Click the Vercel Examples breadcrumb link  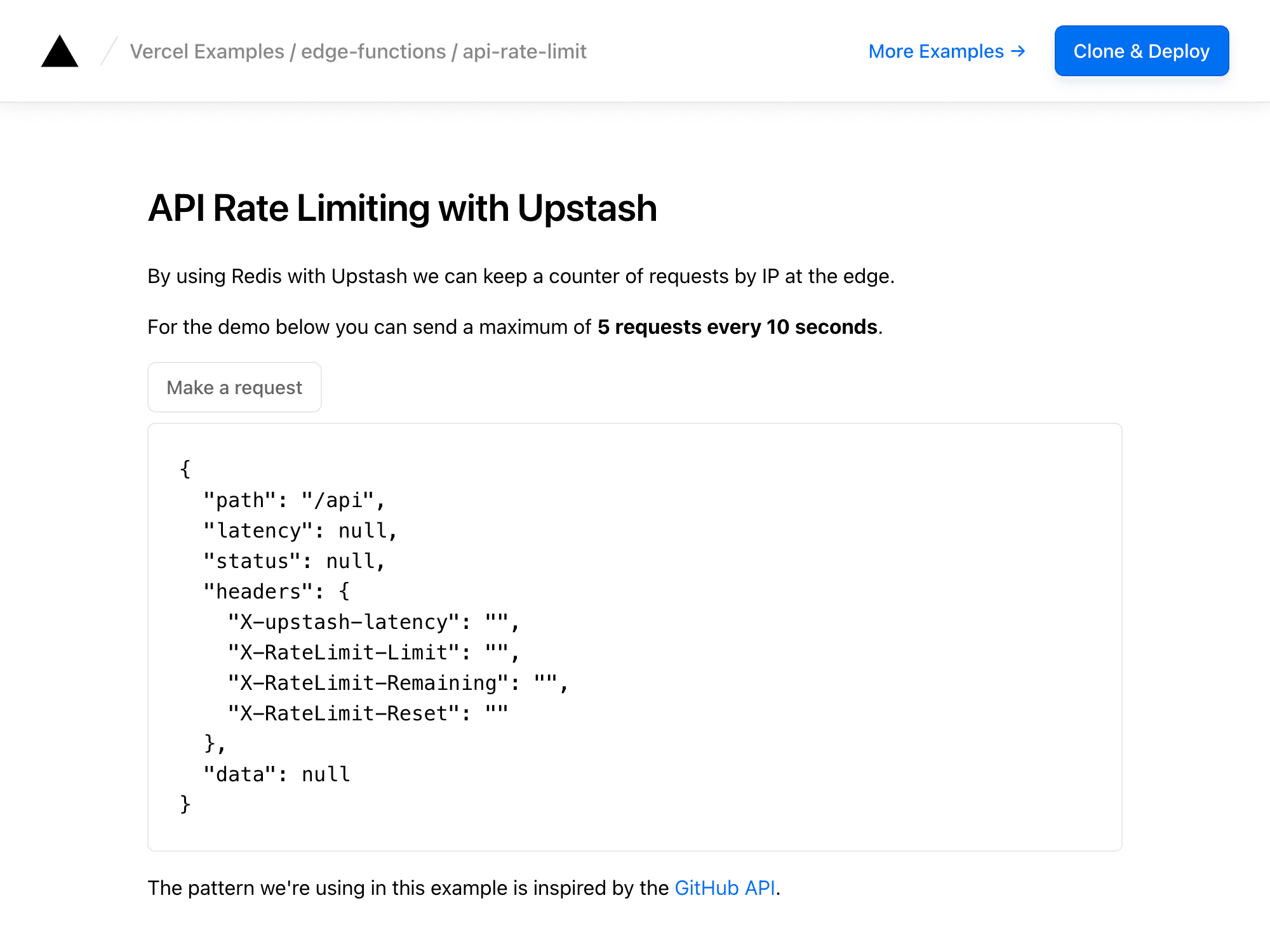[x=207, y=51]
